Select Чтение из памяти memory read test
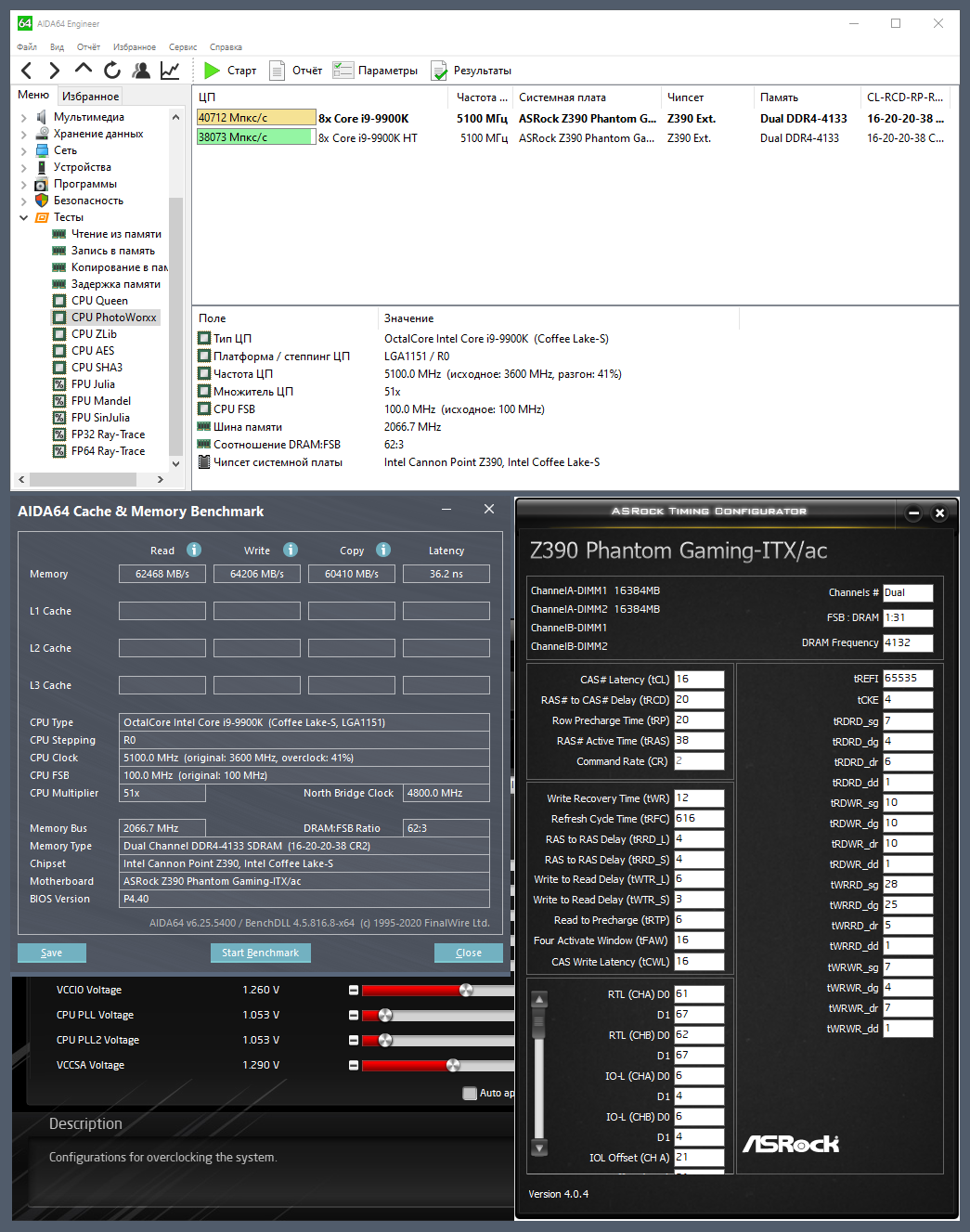The image size is (970, 1232). [116, 234]
